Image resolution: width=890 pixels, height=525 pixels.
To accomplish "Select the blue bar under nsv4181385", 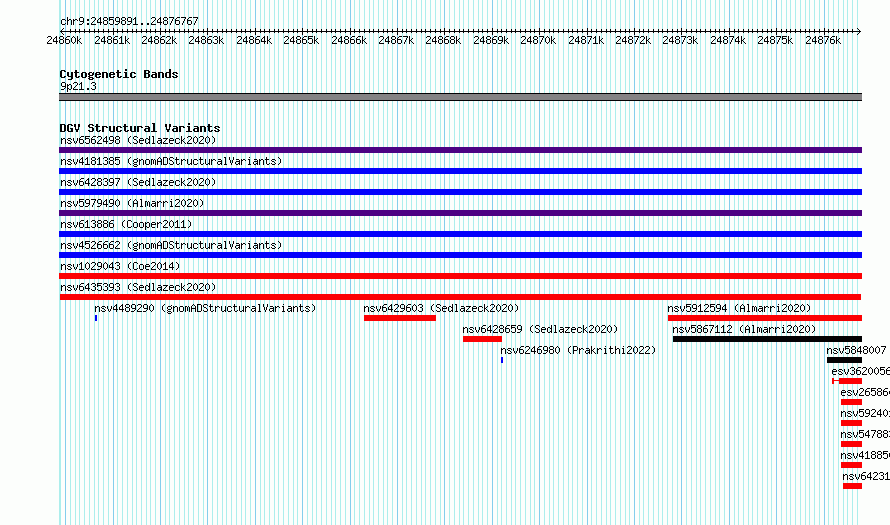I will [460, 171].
